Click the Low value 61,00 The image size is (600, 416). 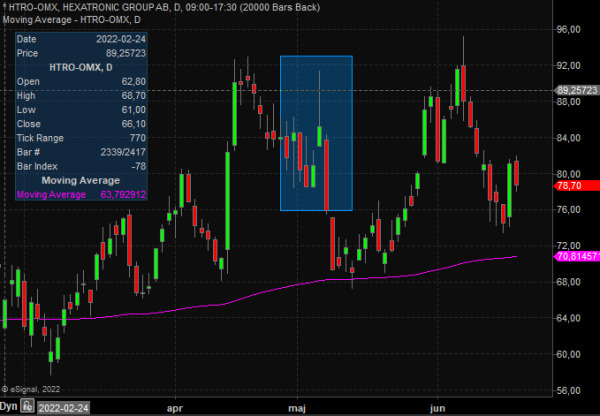(134, 110)
